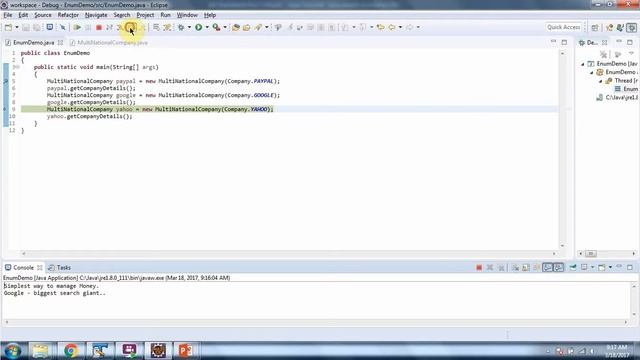Viewport: 640px width, 360px height.
Task: Collapse the EnumDemo launch tree node
Action: click(583, 64)
